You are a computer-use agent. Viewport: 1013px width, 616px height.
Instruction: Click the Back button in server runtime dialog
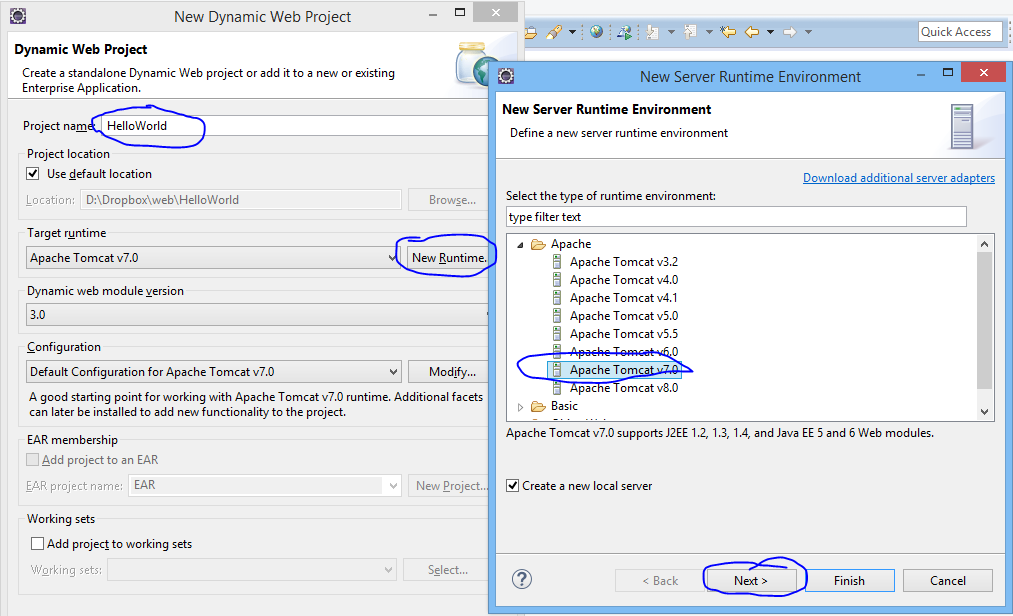pyautogui.click(x=660, y=580)
